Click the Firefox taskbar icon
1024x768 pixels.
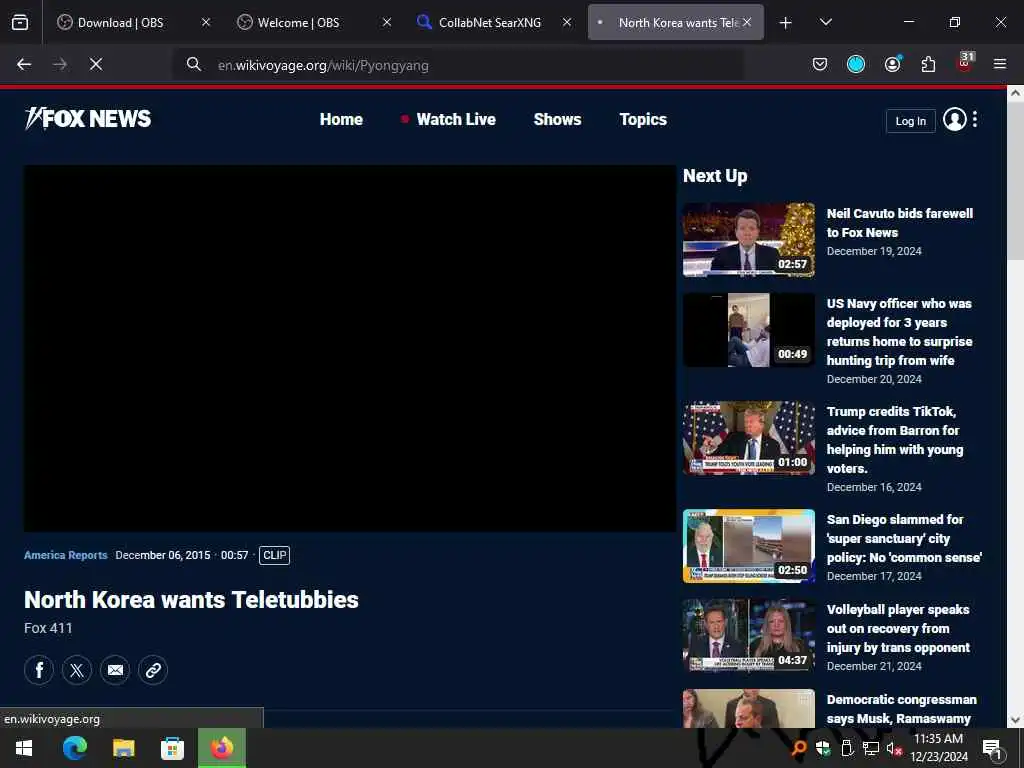[x=222, y=748]
